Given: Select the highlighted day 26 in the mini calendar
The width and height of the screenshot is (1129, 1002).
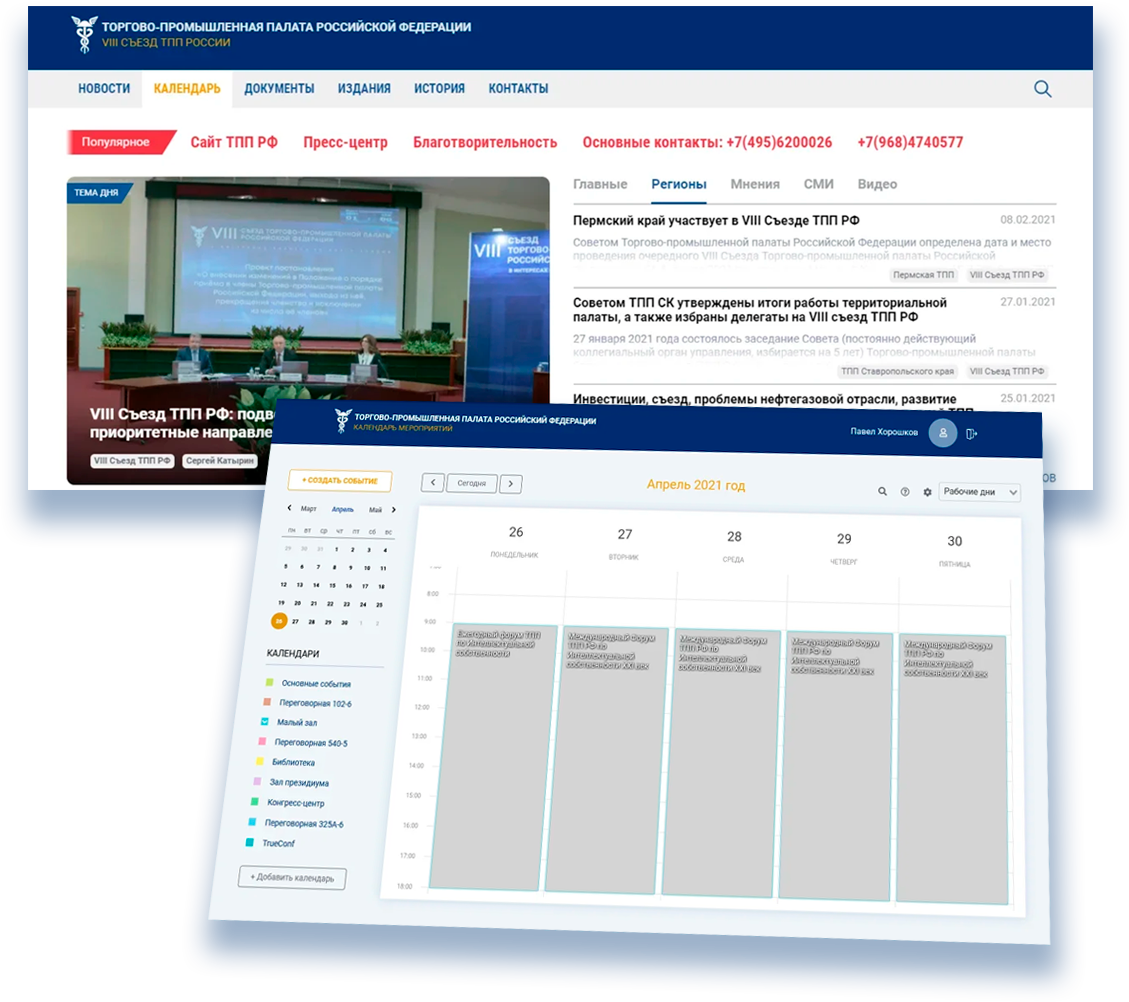Looking at the screenshot, I should tap(279, 620).
